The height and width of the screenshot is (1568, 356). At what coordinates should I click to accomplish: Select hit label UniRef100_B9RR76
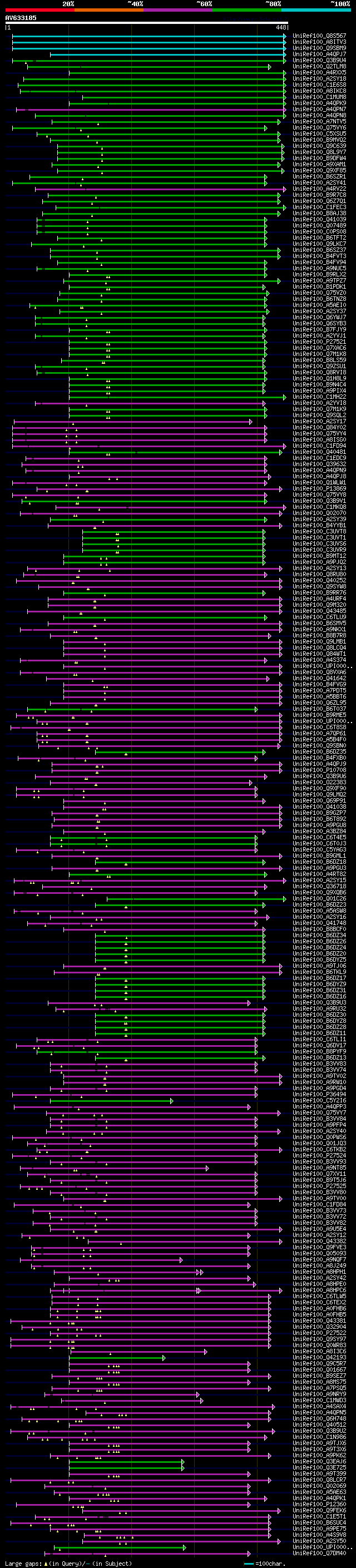(x=319, y=592)
